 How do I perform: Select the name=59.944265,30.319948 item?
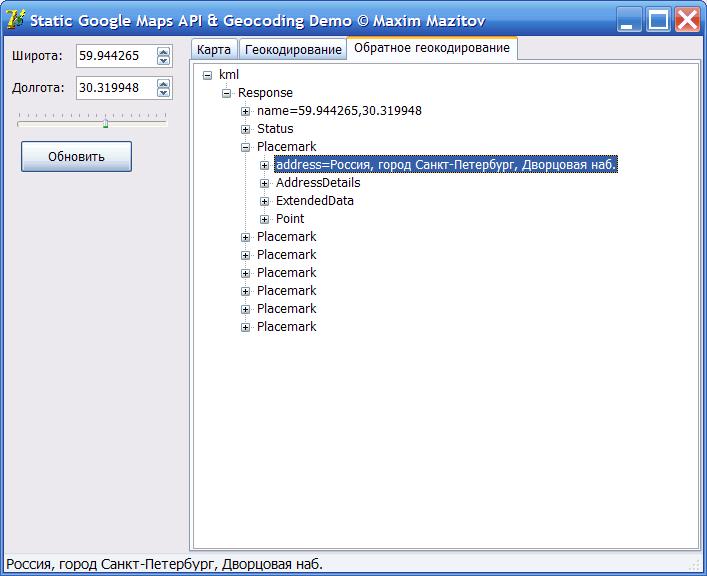(339, 111)
